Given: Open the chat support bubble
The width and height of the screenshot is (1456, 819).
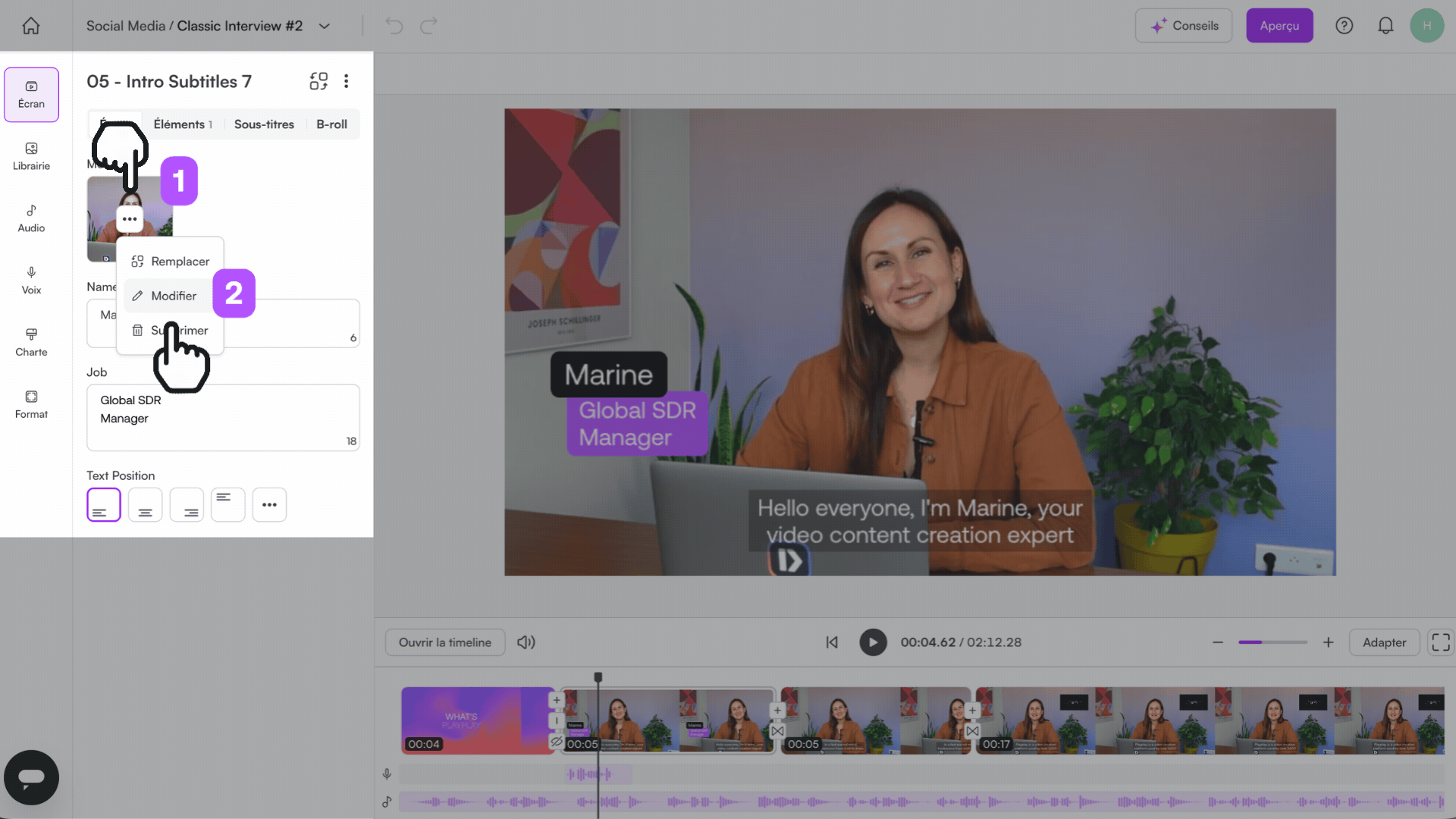Looking at the screenshot, I should [31, 777].
